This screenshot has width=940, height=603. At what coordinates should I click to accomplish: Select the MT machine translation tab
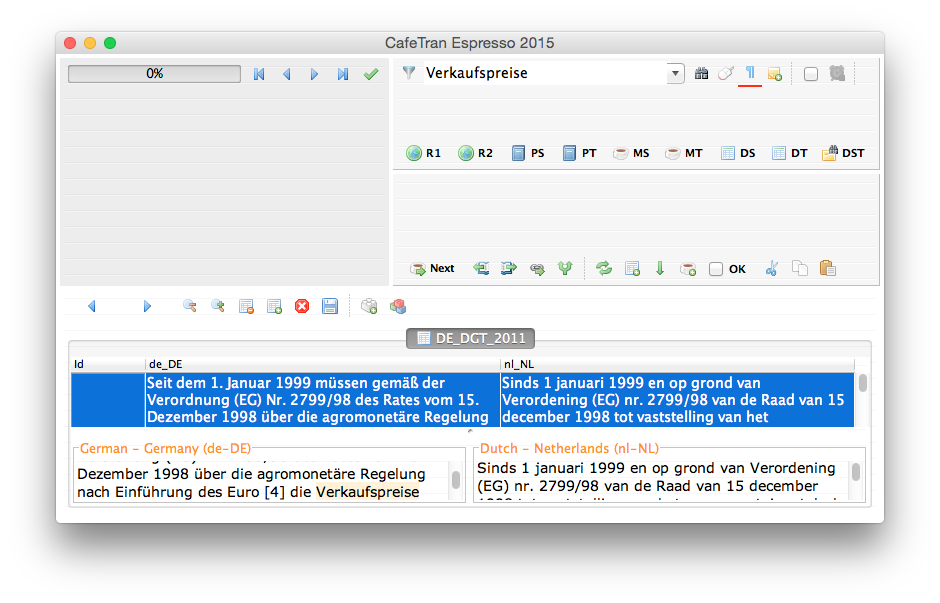click(x=686, y=153)
